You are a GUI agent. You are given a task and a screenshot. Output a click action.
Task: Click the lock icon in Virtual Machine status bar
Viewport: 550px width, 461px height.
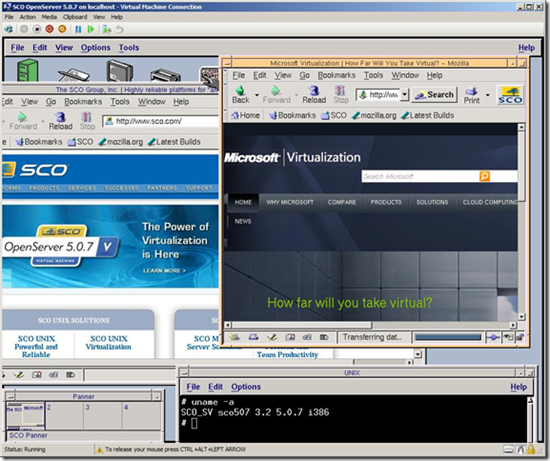tap(530, 449)
